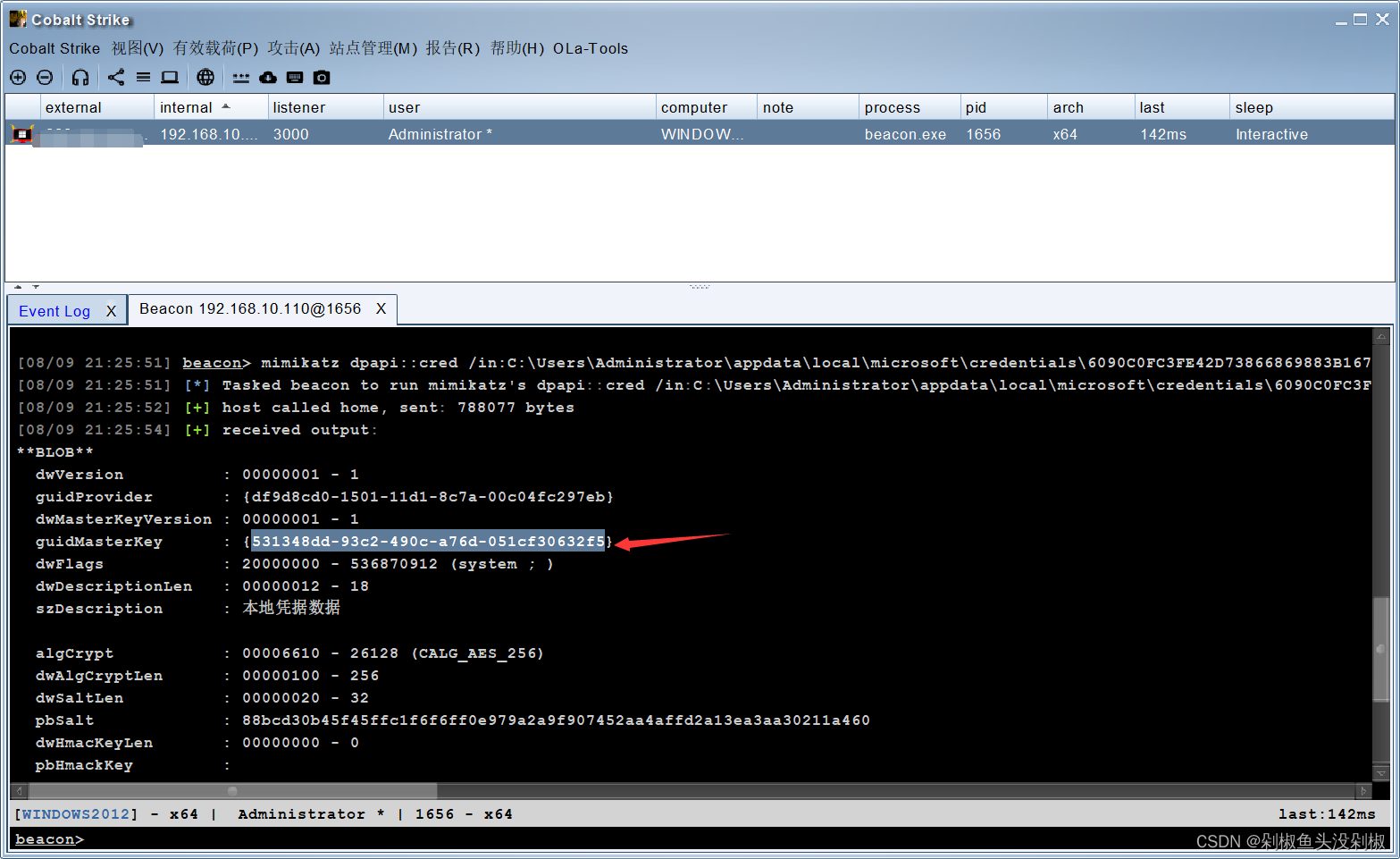
Task: Click the Cobalt Strike window title icon
Action: pos(18,19)
